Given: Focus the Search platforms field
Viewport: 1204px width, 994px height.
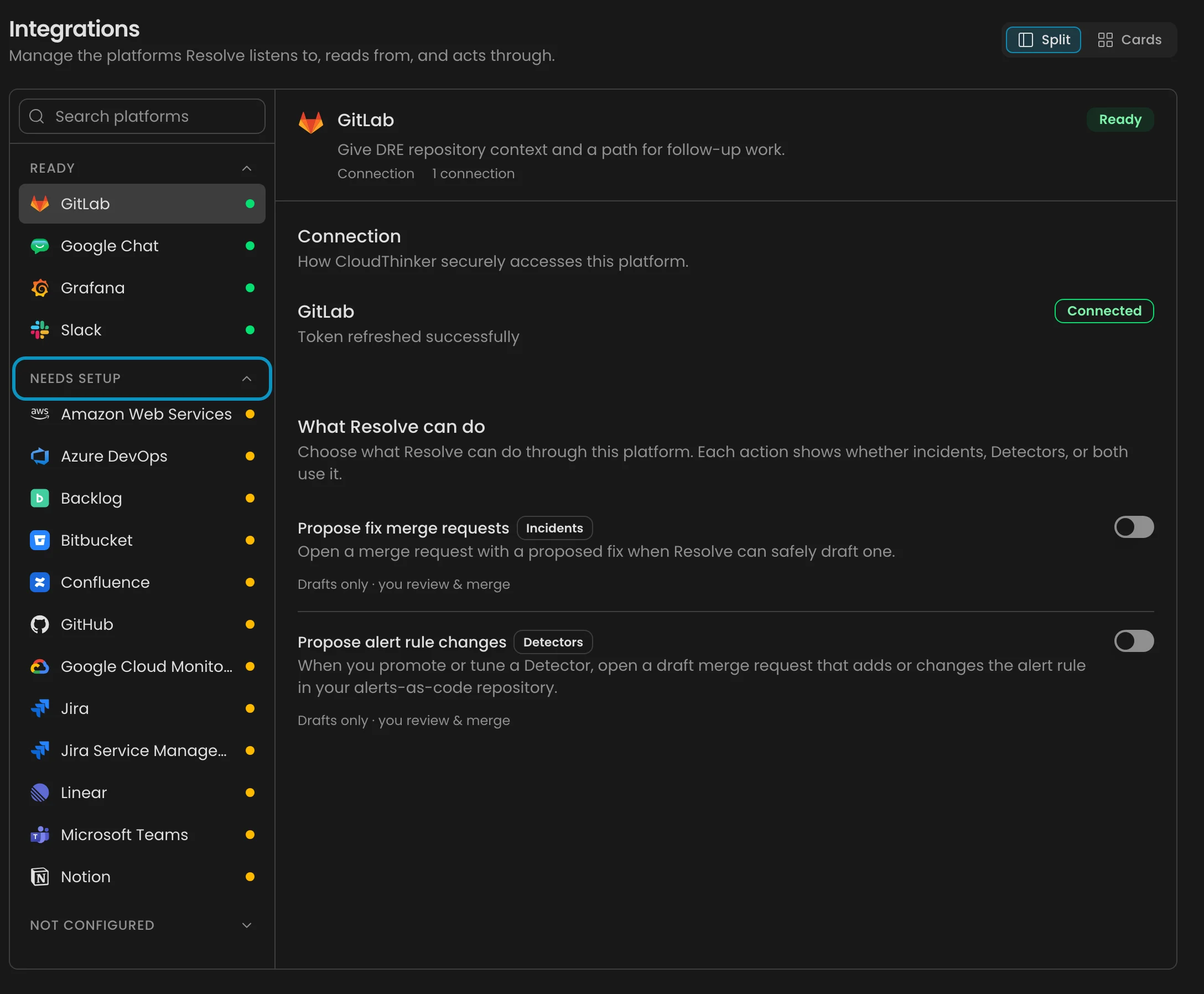Looking at the screenshot, I should coord(142,116).
